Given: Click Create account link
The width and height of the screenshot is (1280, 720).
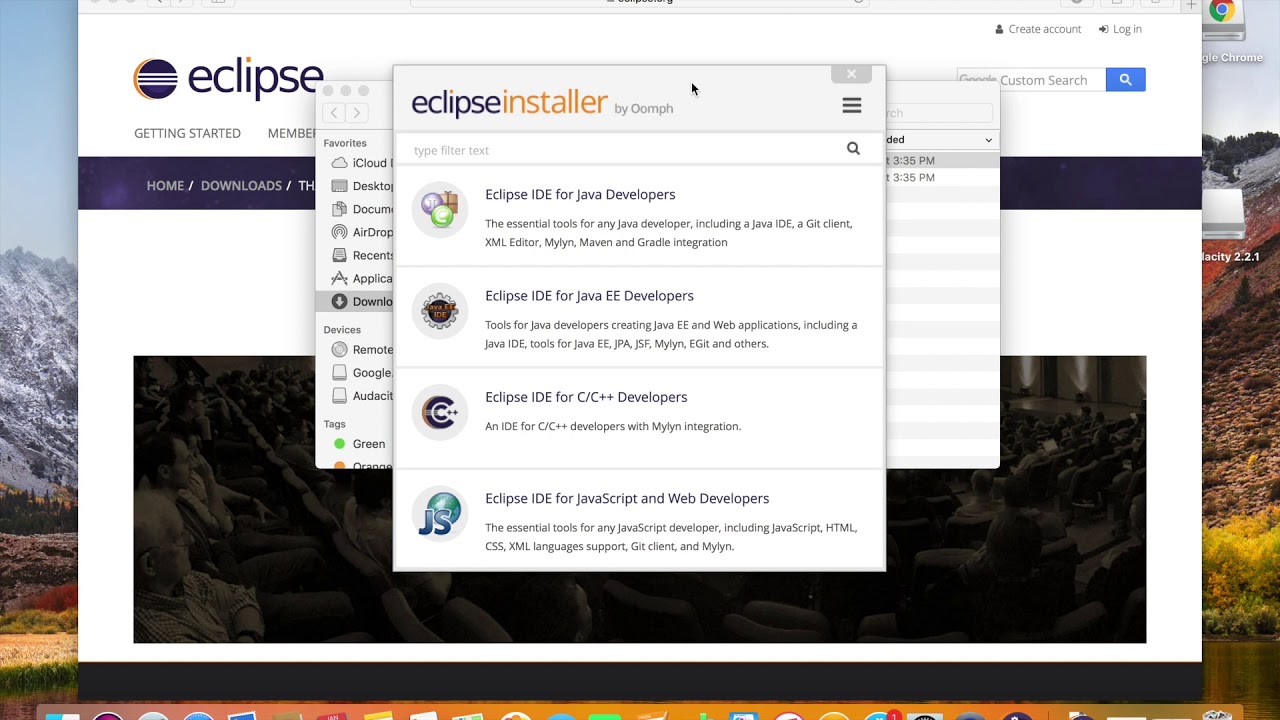Looking at the screenshot, I should 1038,29.
